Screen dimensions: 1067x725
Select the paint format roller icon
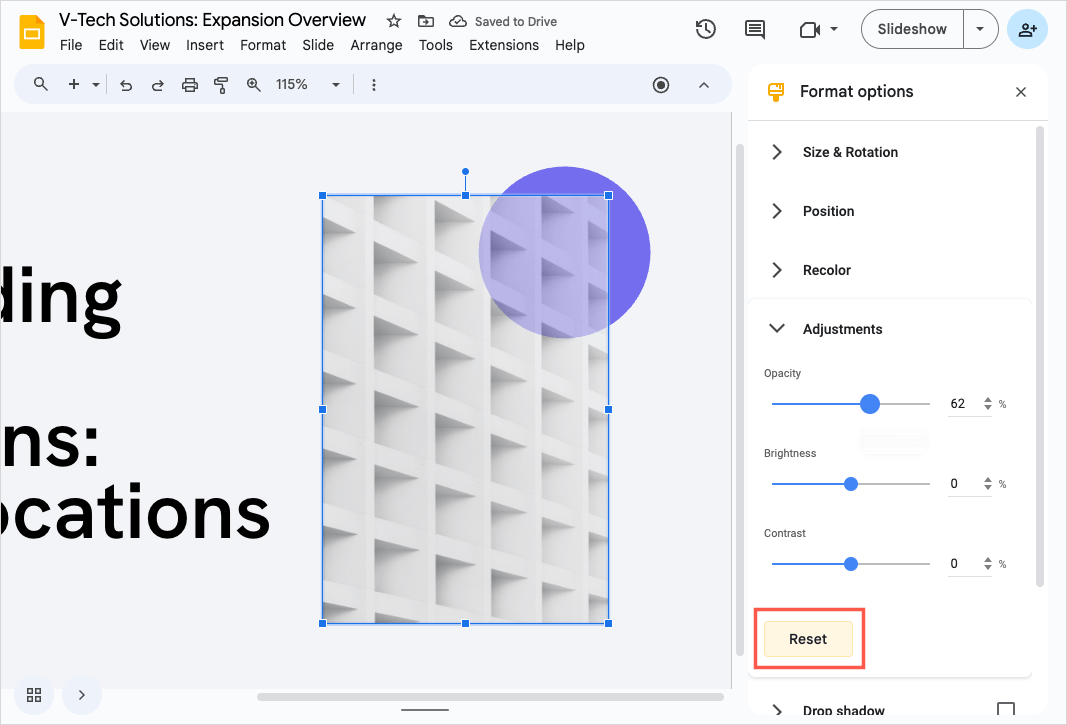coord(222,85)
